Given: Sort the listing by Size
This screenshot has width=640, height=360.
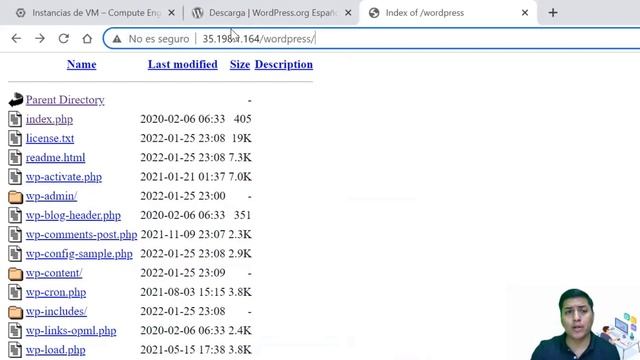Looking at the screenshot, I should point(240,64).
